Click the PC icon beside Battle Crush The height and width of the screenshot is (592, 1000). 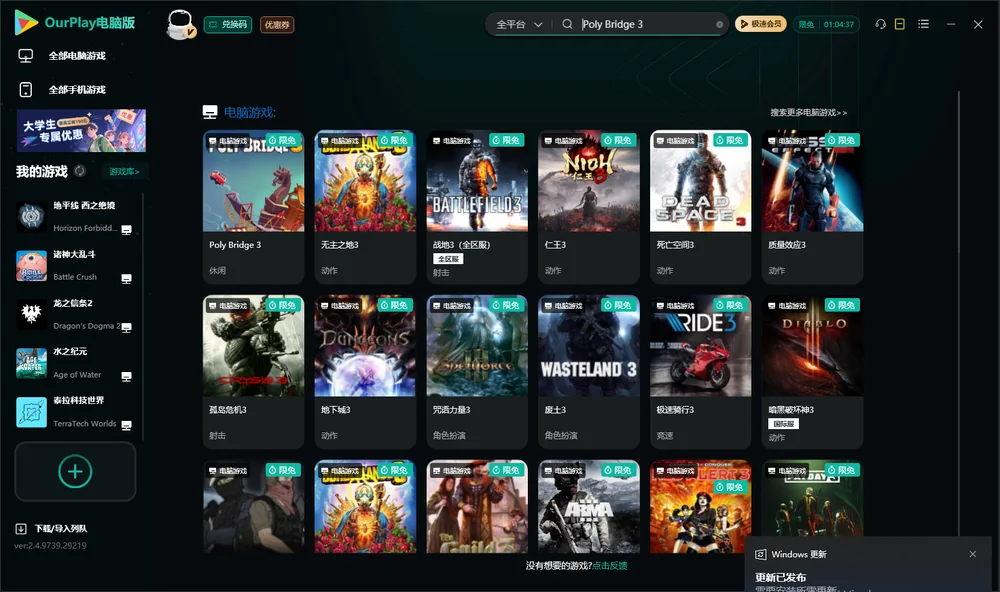[126, 279]
